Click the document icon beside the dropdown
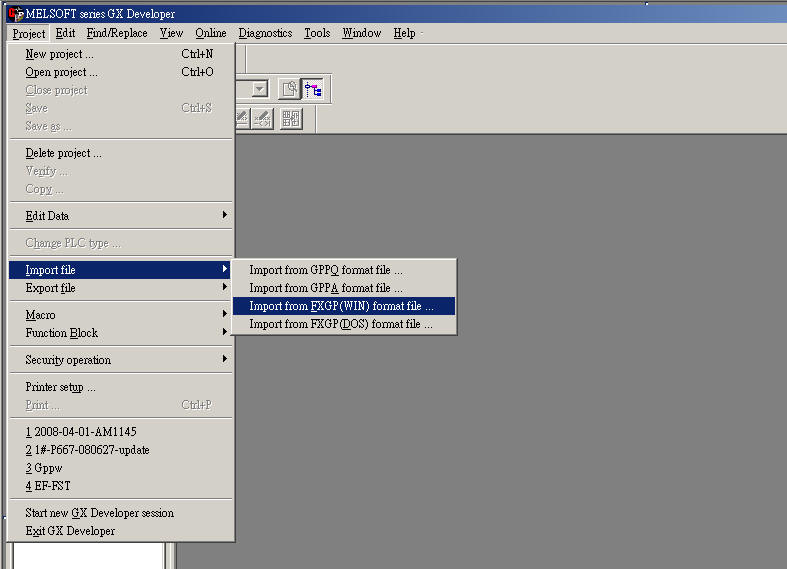 pyautogui.click(x=289, y=89)
